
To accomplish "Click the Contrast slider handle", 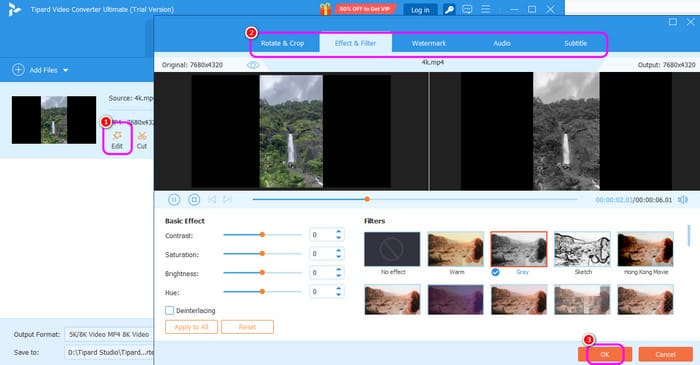I will point(262,235).
